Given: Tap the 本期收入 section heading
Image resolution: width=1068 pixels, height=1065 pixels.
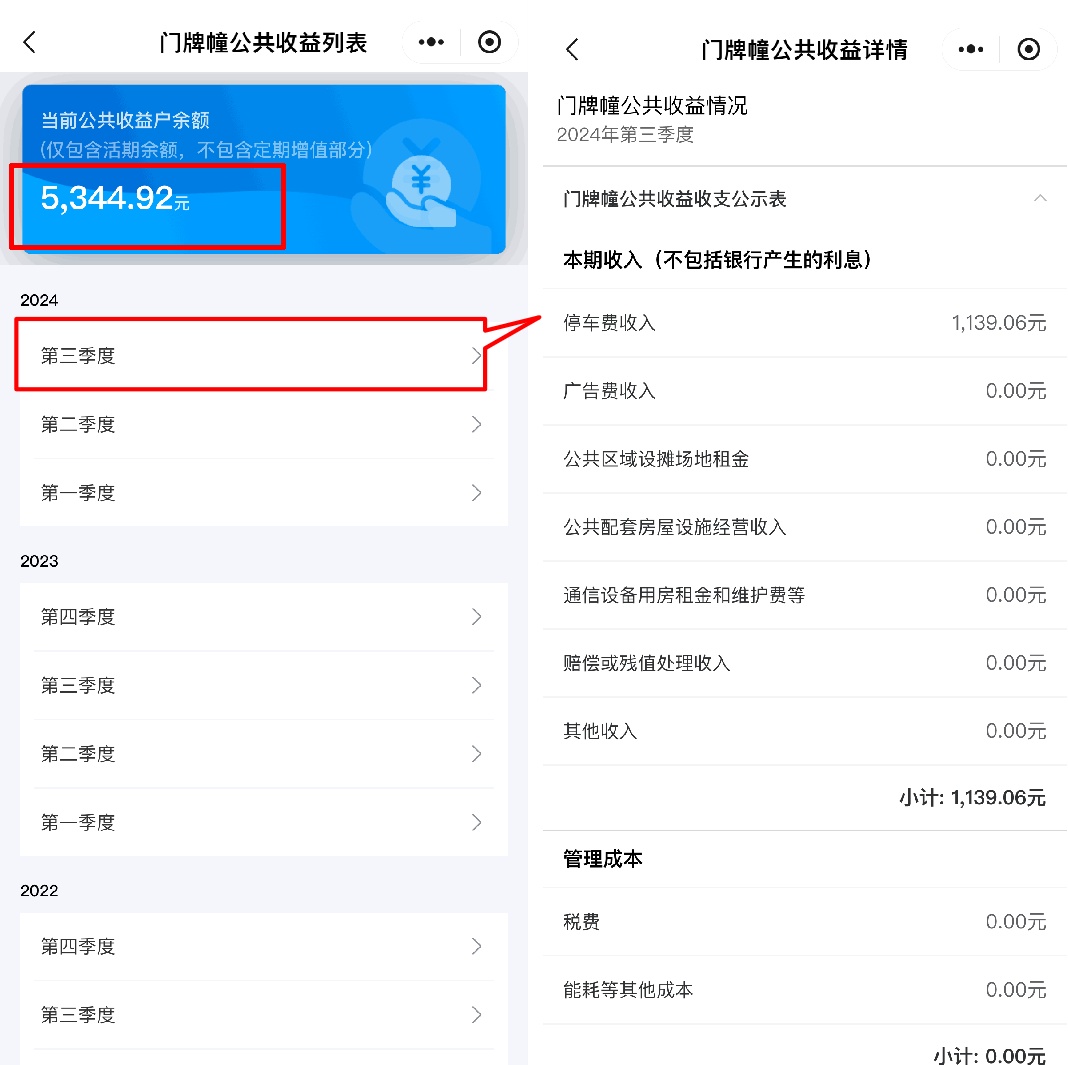Looking at the screenshot, I should (x=718, y=259).
